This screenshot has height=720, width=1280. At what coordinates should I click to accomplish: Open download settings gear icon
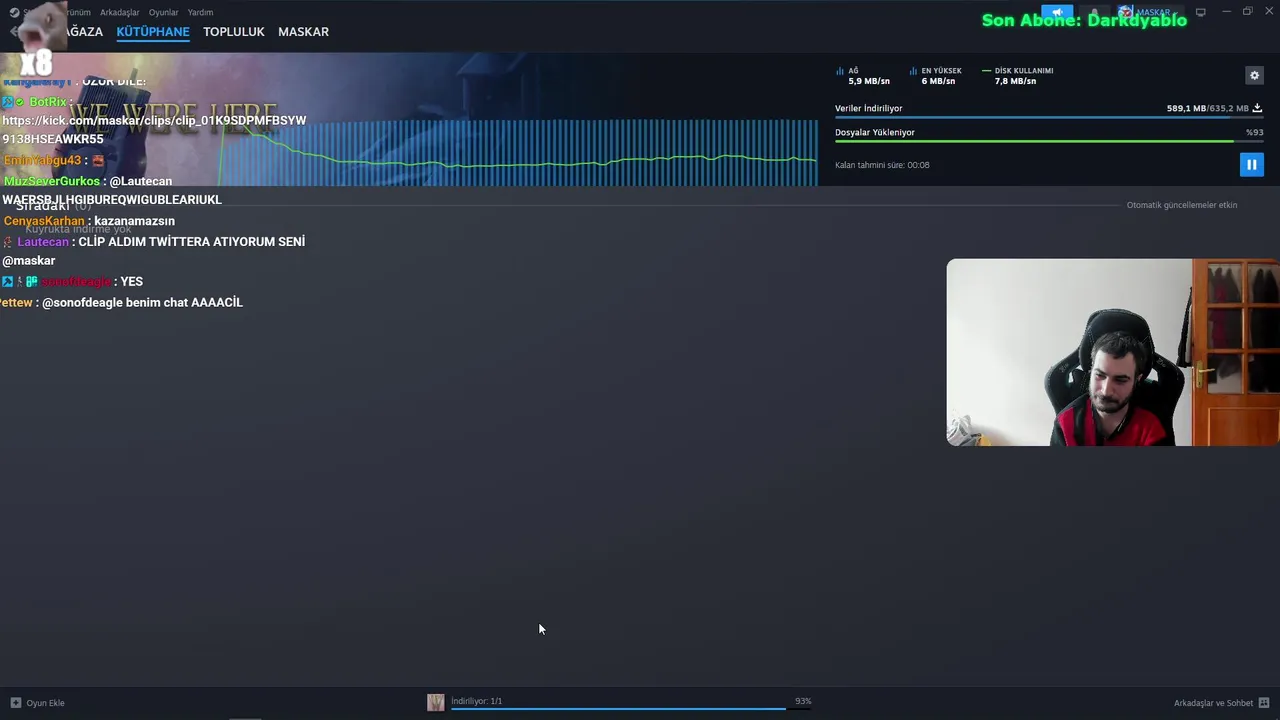1254,75
